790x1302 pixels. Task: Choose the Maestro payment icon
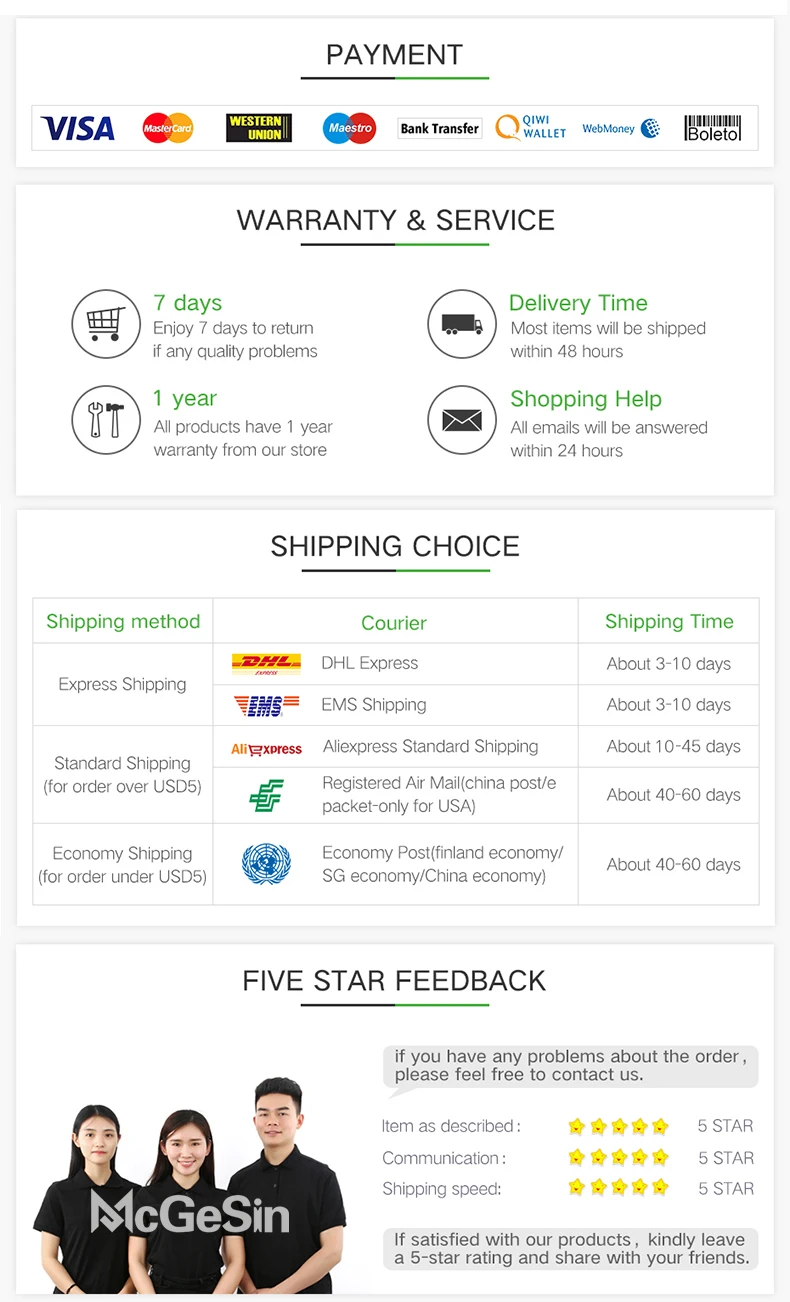point(349,128)
